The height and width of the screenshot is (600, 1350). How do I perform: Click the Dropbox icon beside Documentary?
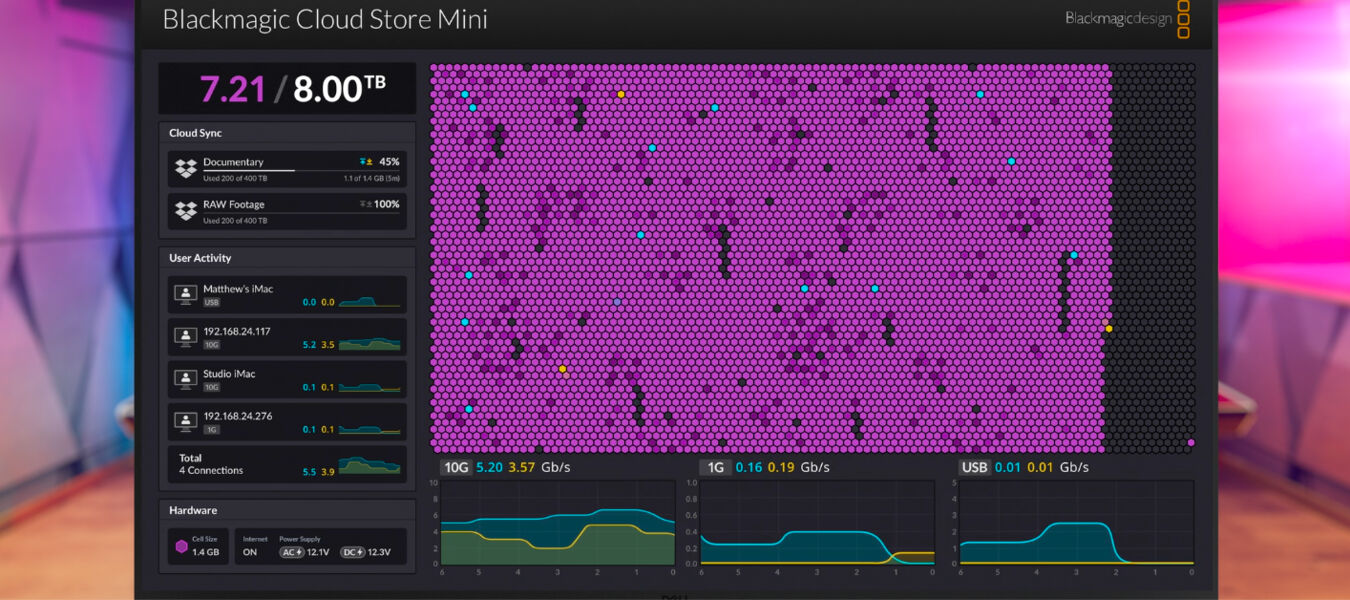185,169
